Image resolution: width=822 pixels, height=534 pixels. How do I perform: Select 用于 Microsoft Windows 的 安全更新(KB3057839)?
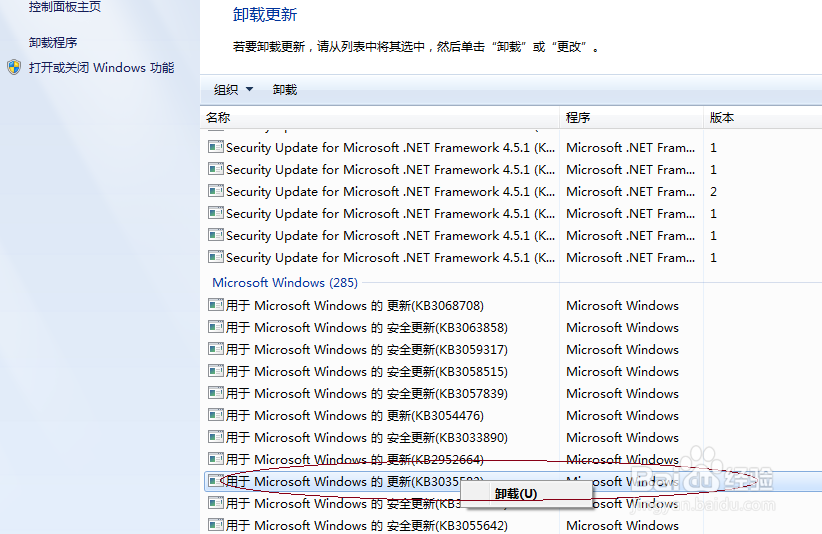pos(366,393)
